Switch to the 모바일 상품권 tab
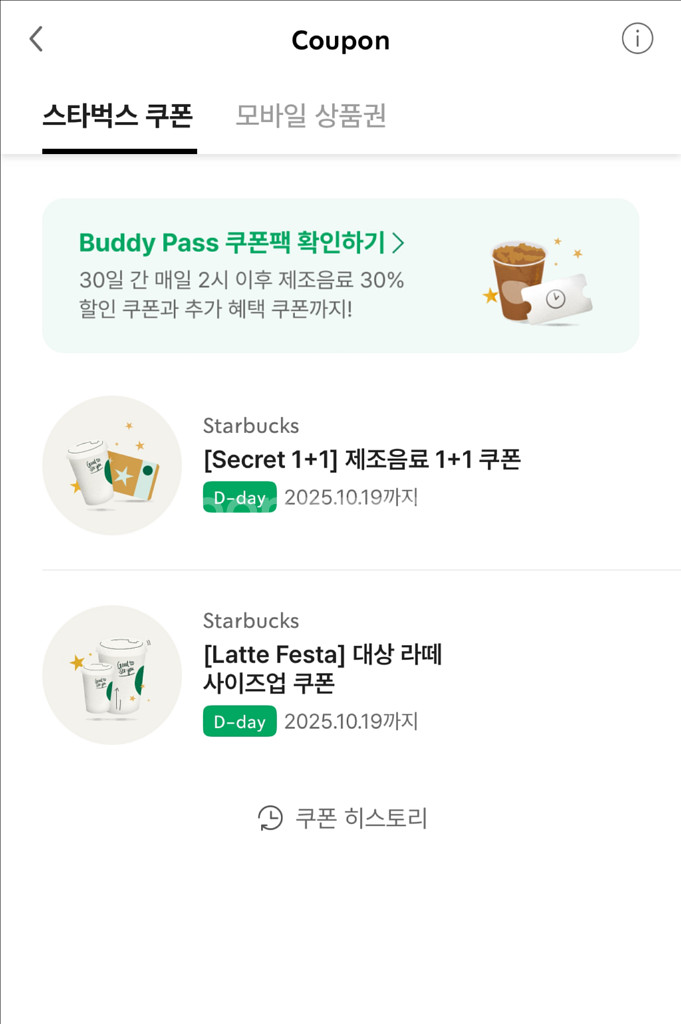Screen dimensions: 681x1024 click(x=310, y=115)
